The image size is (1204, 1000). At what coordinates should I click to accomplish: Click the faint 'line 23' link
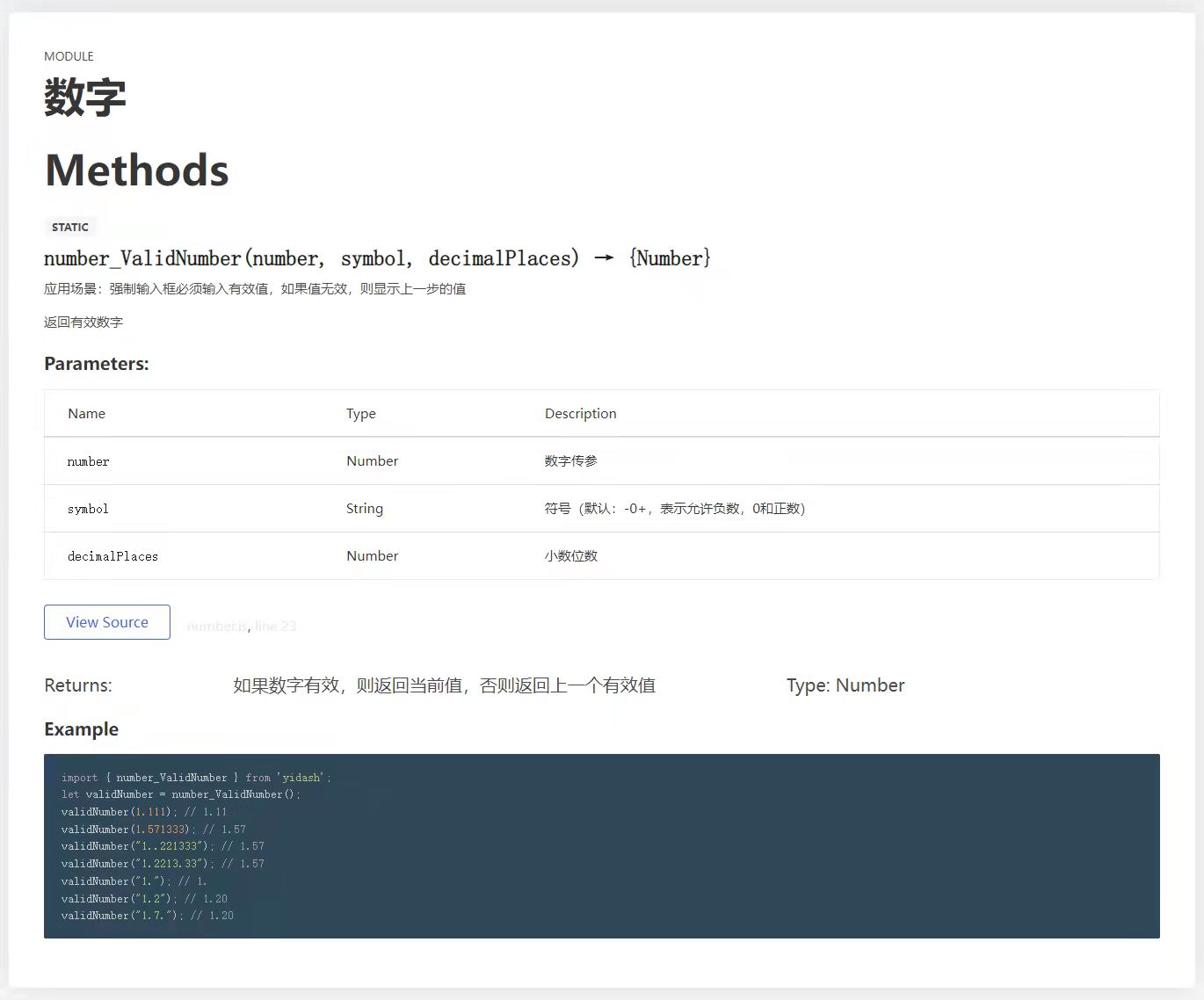coord(275,627)
